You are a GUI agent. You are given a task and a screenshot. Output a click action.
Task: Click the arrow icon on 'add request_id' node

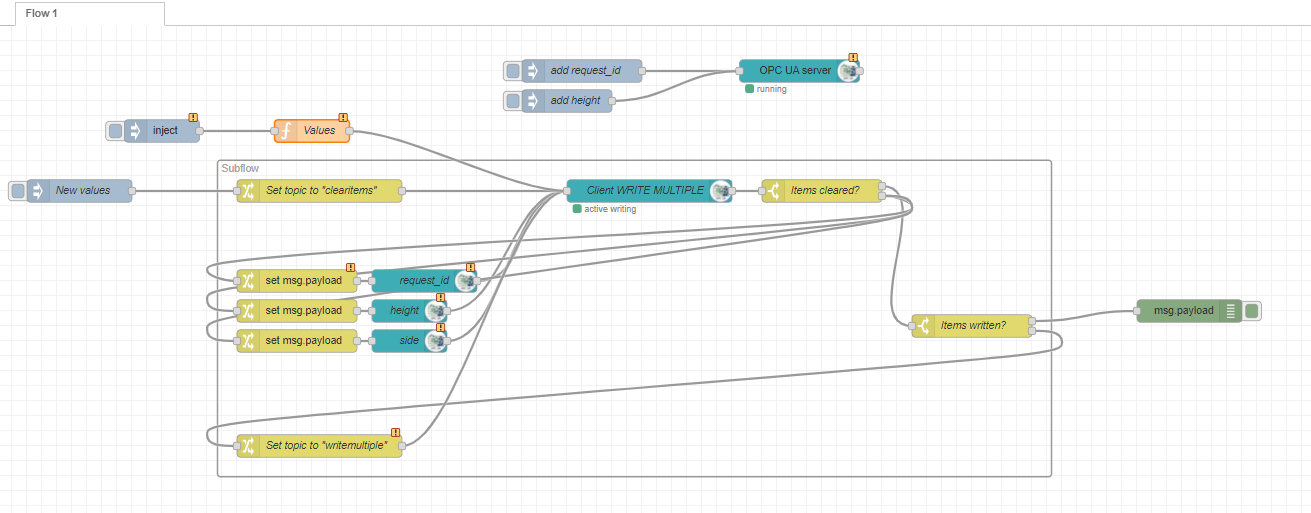[x=533, y=71]
